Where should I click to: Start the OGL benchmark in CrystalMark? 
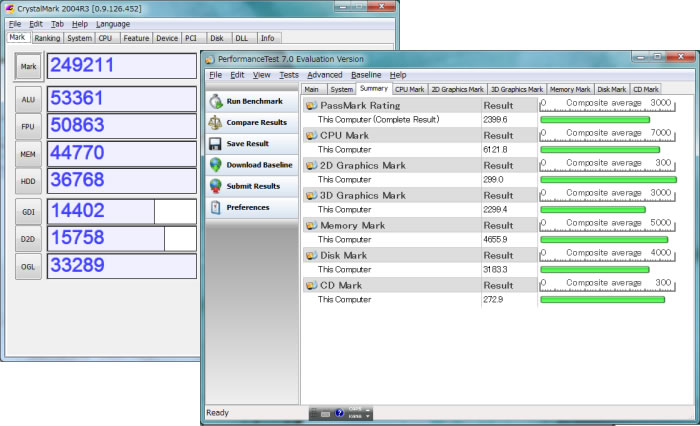click(28, 267)
